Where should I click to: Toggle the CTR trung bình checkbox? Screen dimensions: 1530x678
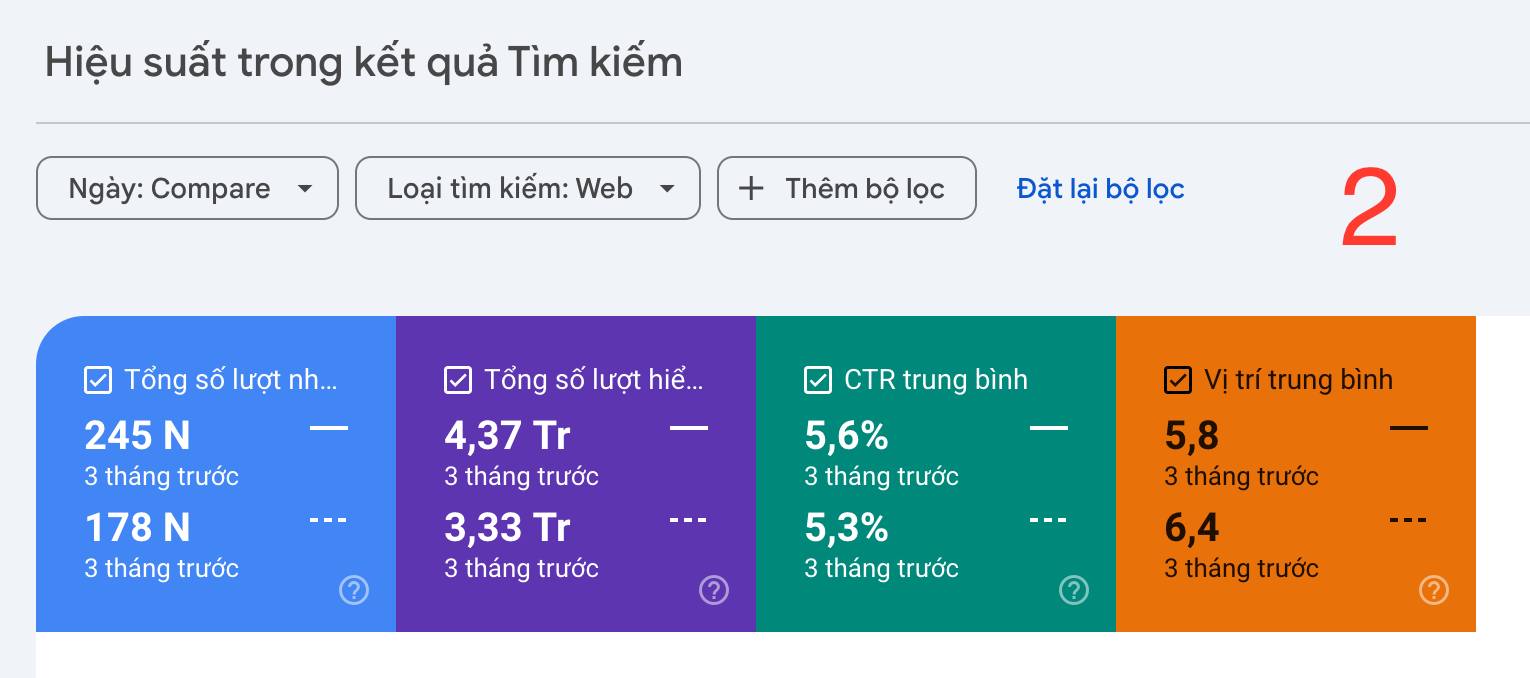coord(818,380)
